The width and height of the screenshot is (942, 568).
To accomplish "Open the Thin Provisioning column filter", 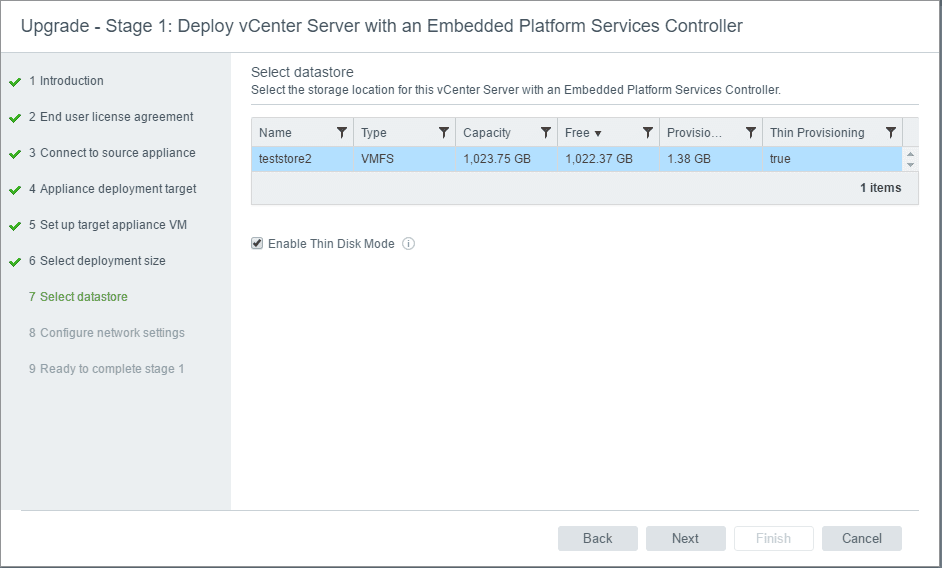I will click(x=890, y=133).
